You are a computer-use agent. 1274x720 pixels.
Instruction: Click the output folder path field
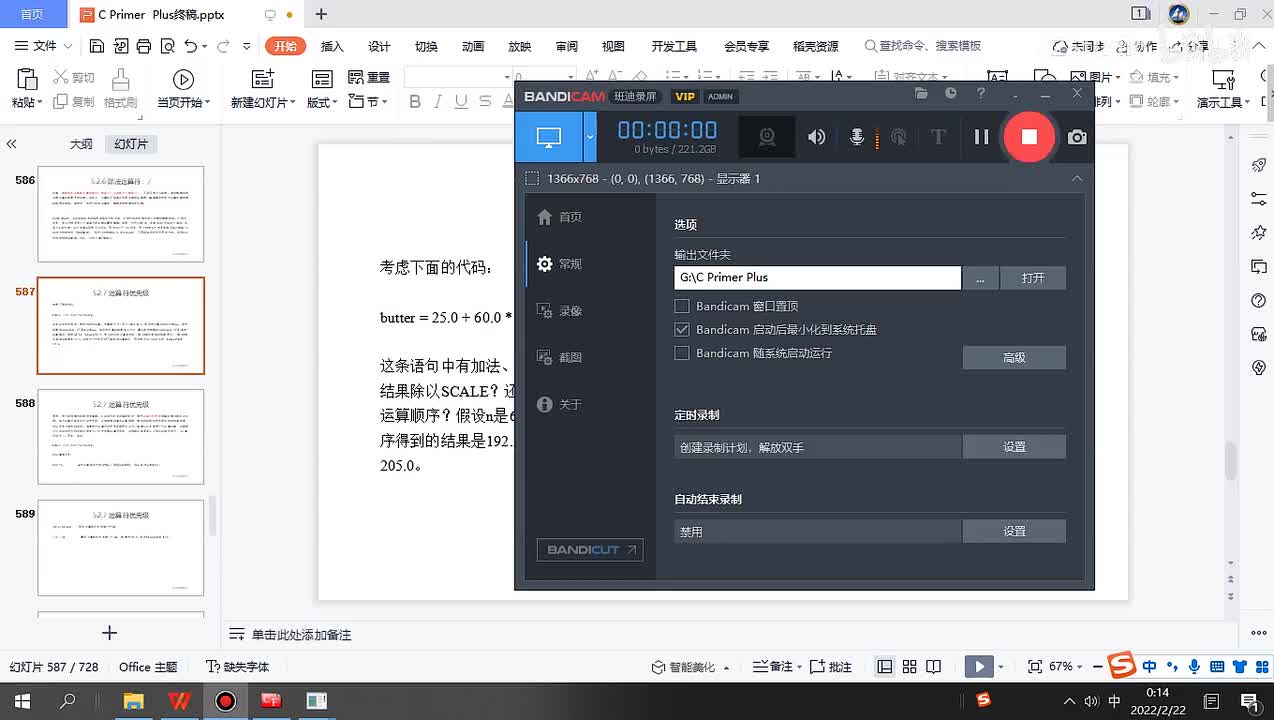tap(817, 277)
